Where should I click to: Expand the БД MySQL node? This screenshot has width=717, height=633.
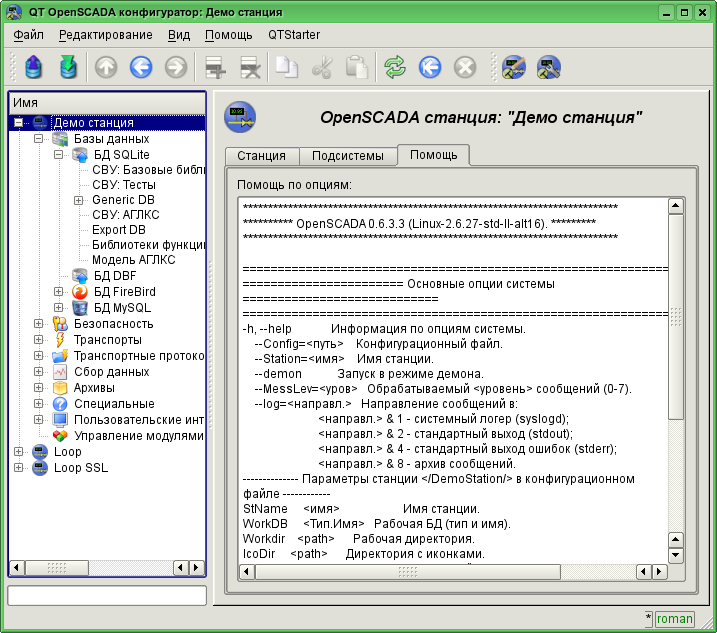coord(59,308)
